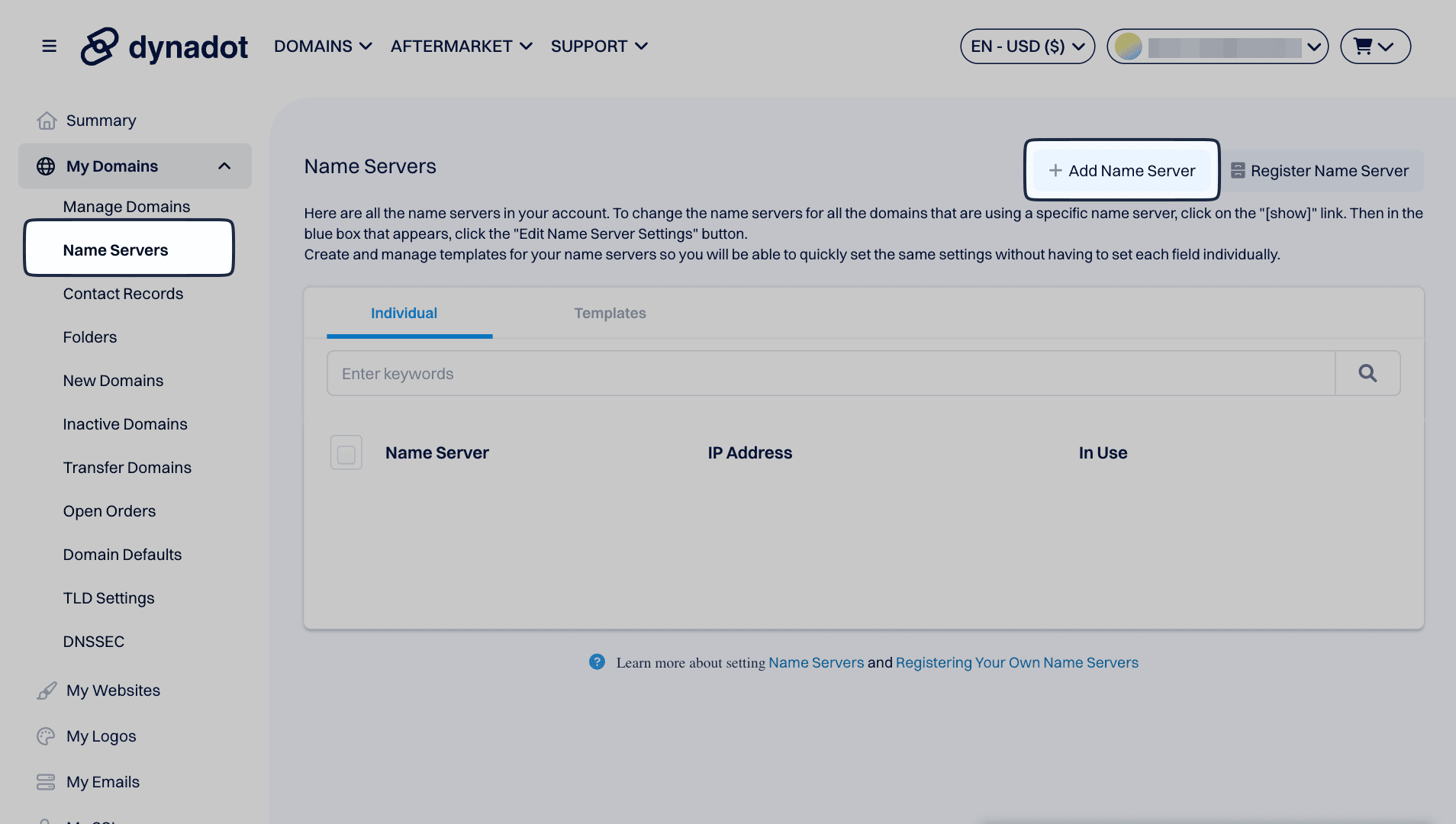The width and height of the screenshot is (1456, 824).
Task: Click the My Logos palette icon
Action: (x=46, y=736)
